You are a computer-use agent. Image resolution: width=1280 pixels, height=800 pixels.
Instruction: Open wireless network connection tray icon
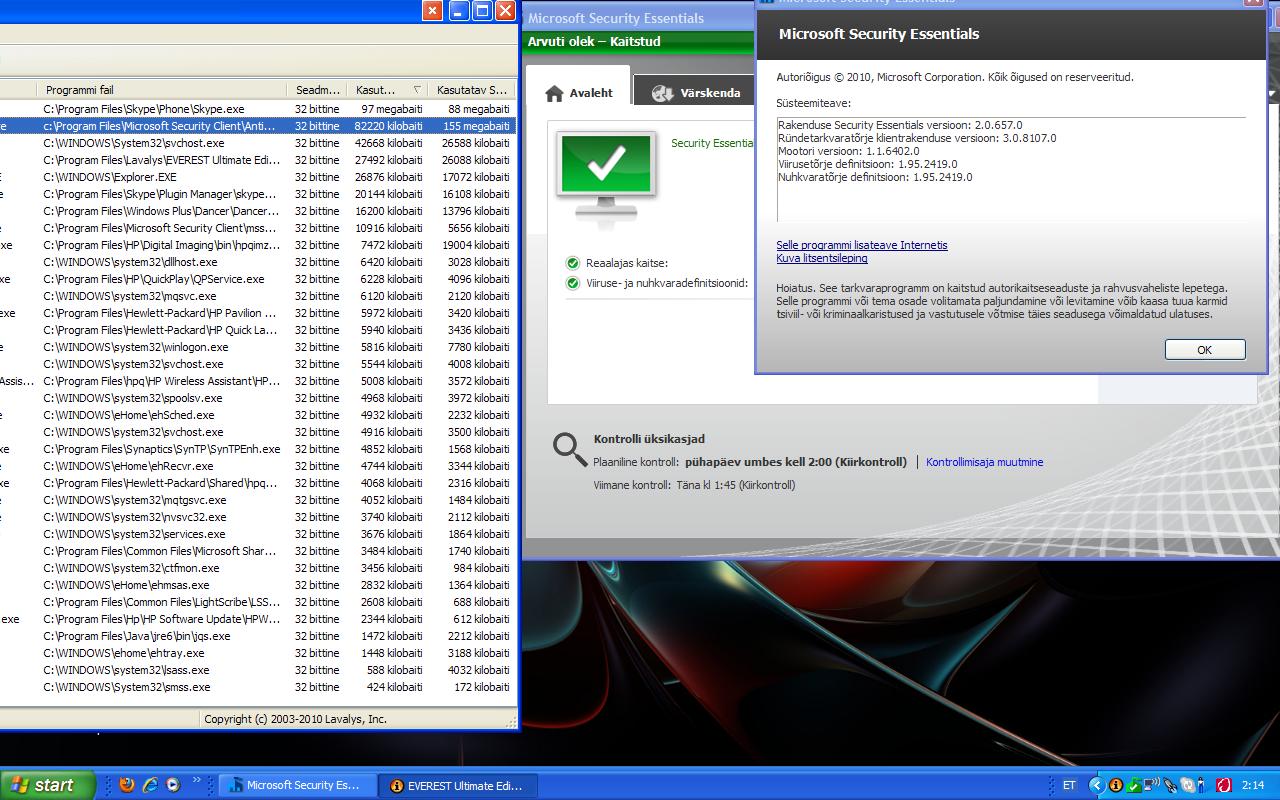pos(1151,785)
